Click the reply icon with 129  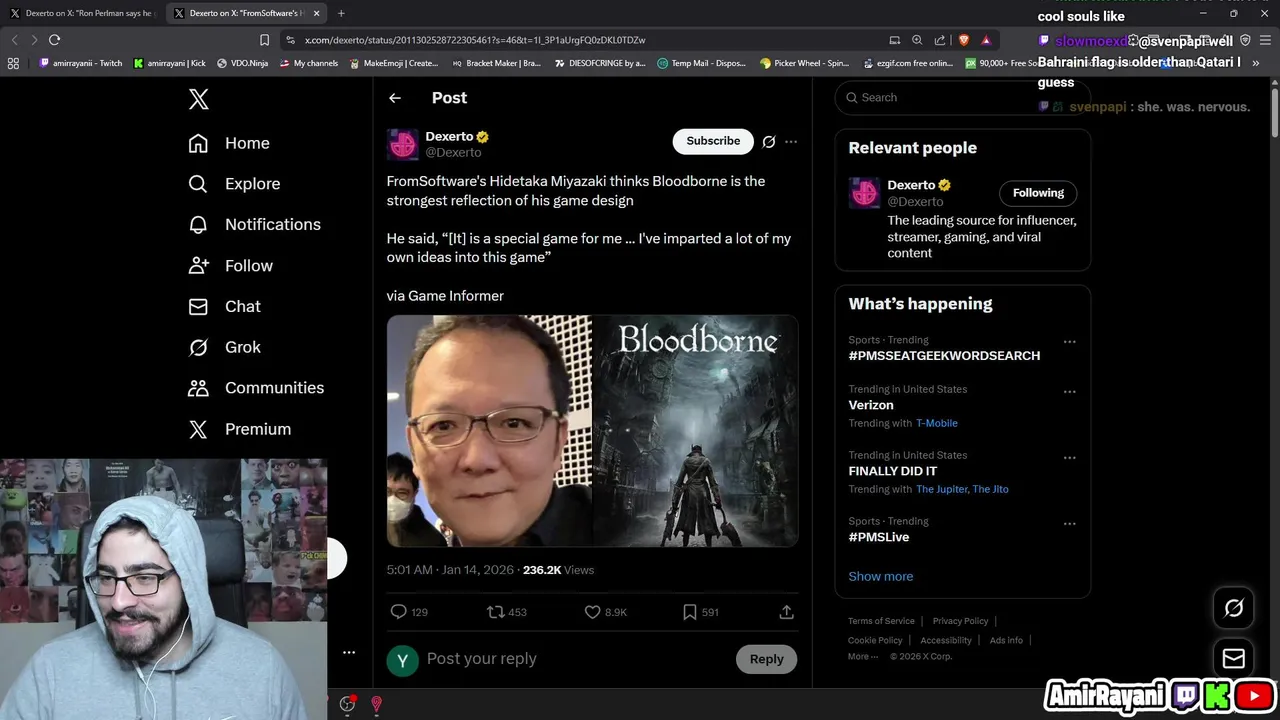click(x=409, y=612)
